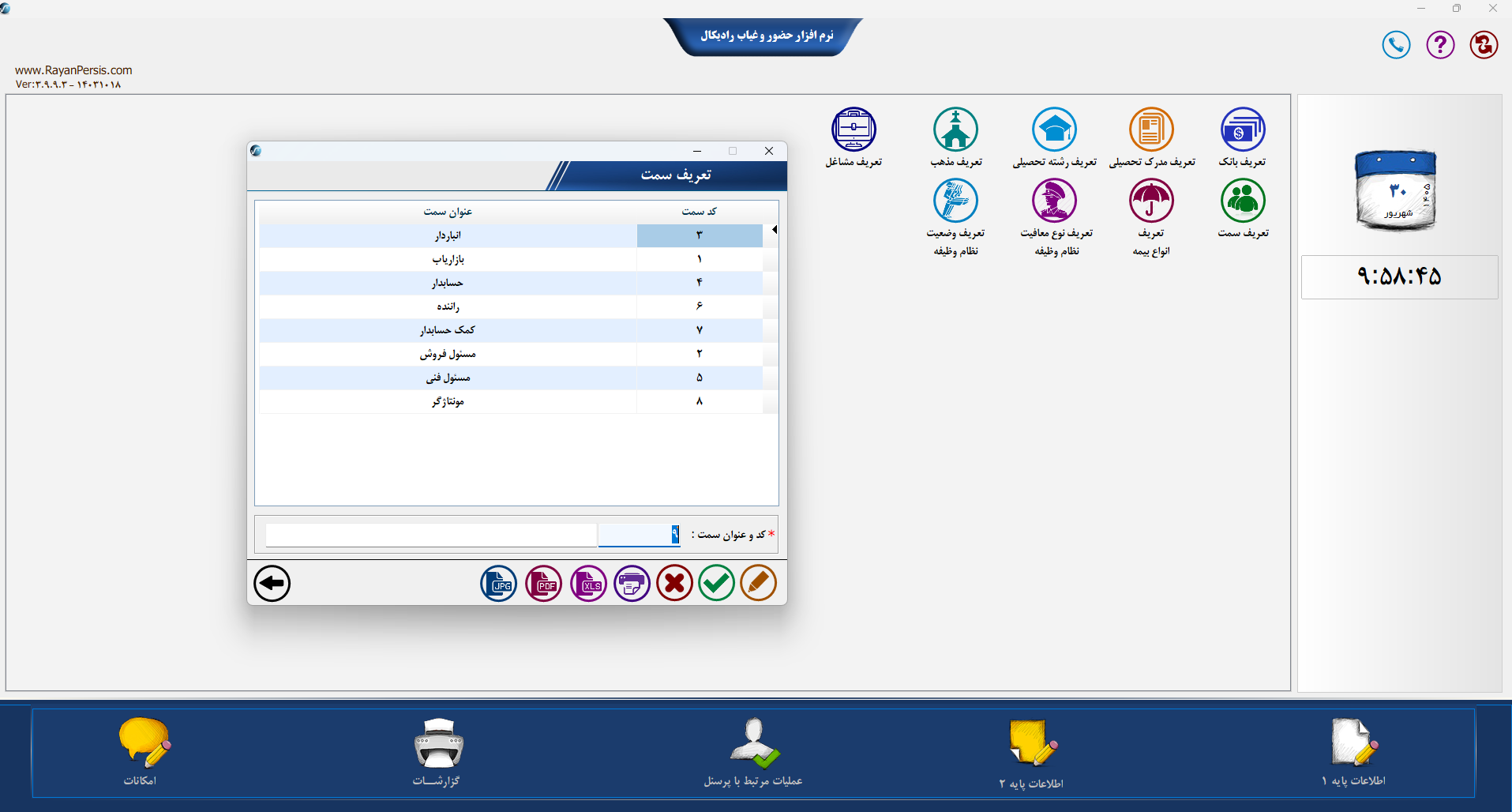Click the digital clock display
This screenshot has width=1512, height=812.
(1399, 276)
